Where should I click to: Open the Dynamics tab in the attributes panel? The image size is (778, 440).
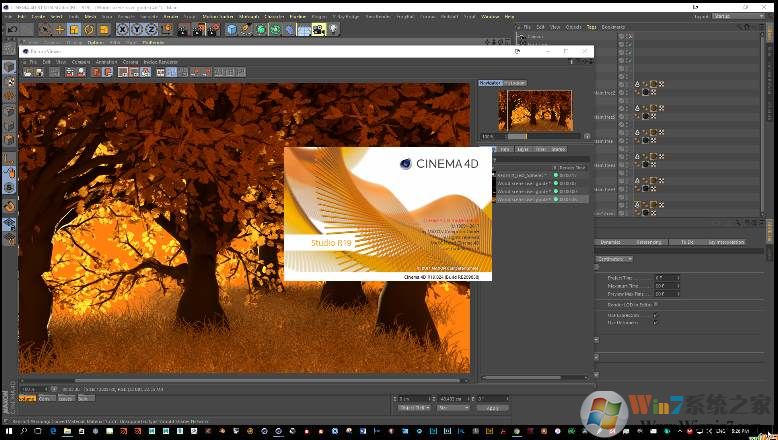(x=610, y=242)
